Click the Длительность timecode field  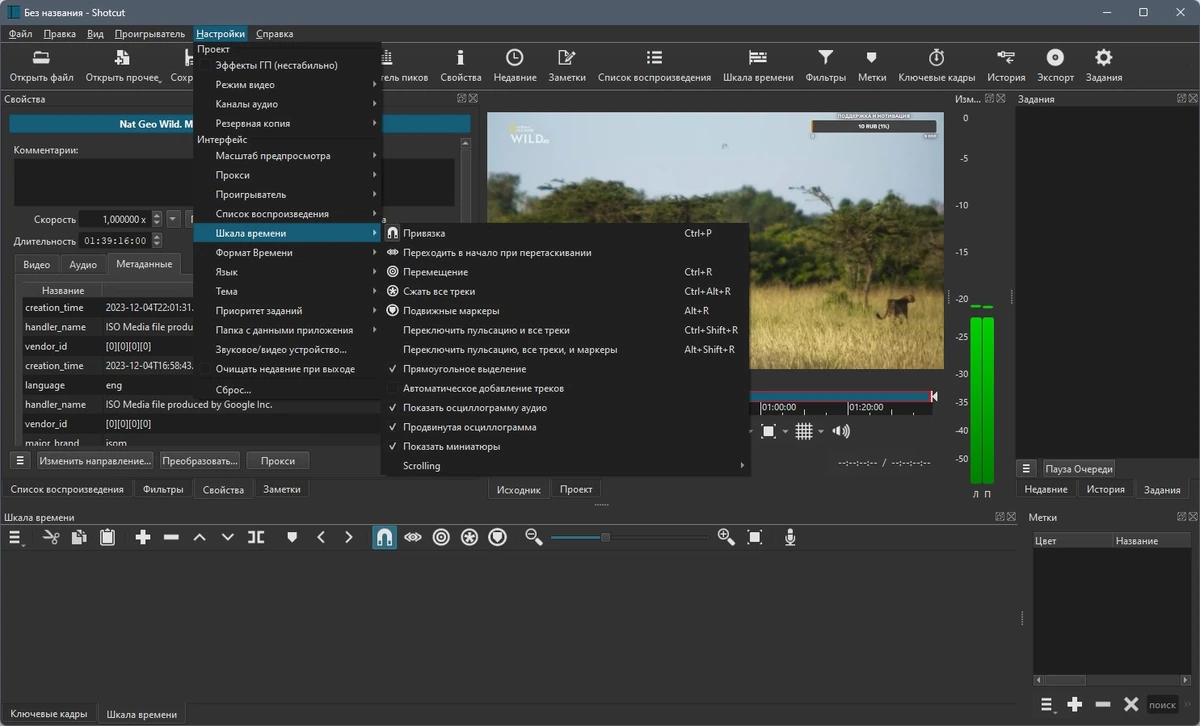point(117,241)
